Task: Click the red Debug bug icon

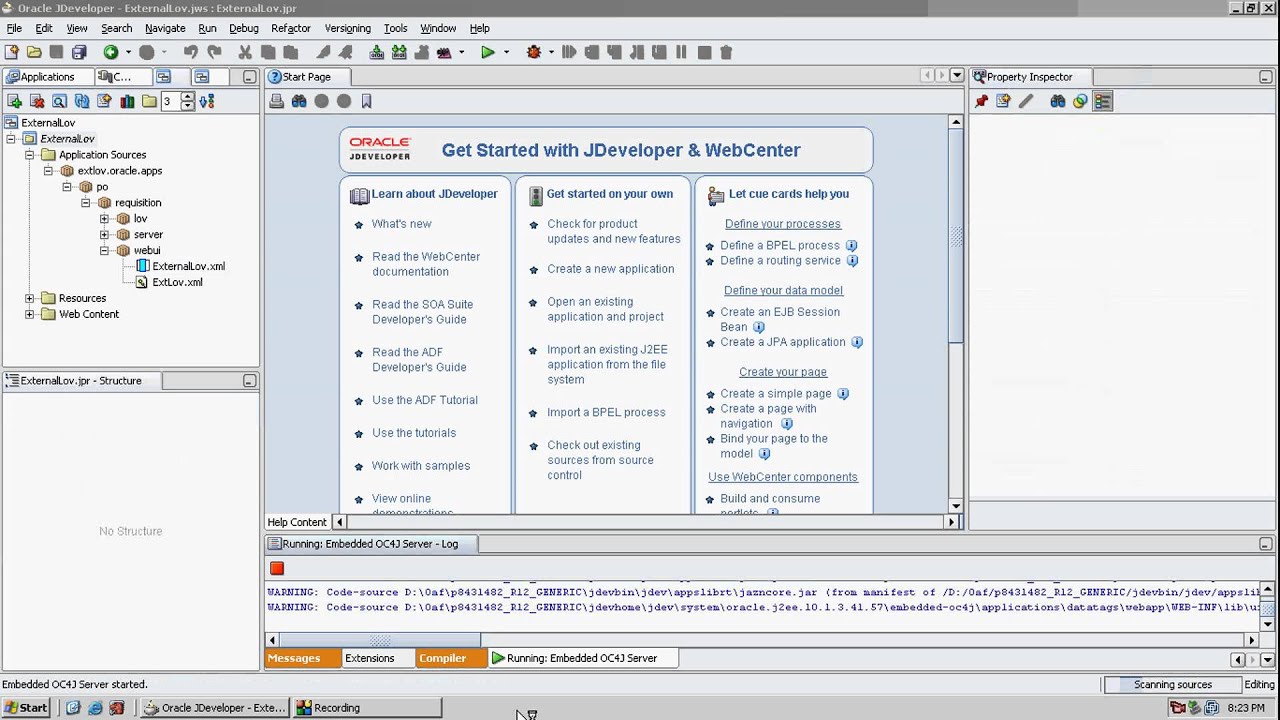Action: pos(534,52)
